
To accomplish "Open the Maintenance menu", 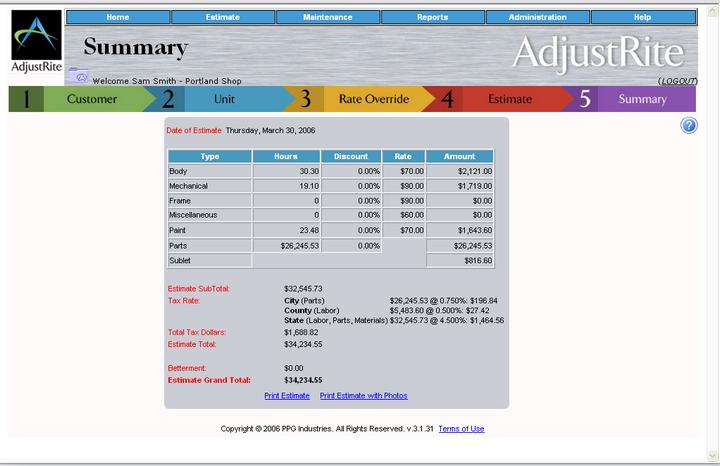I will pyautogui.click(x=328, y=17).
